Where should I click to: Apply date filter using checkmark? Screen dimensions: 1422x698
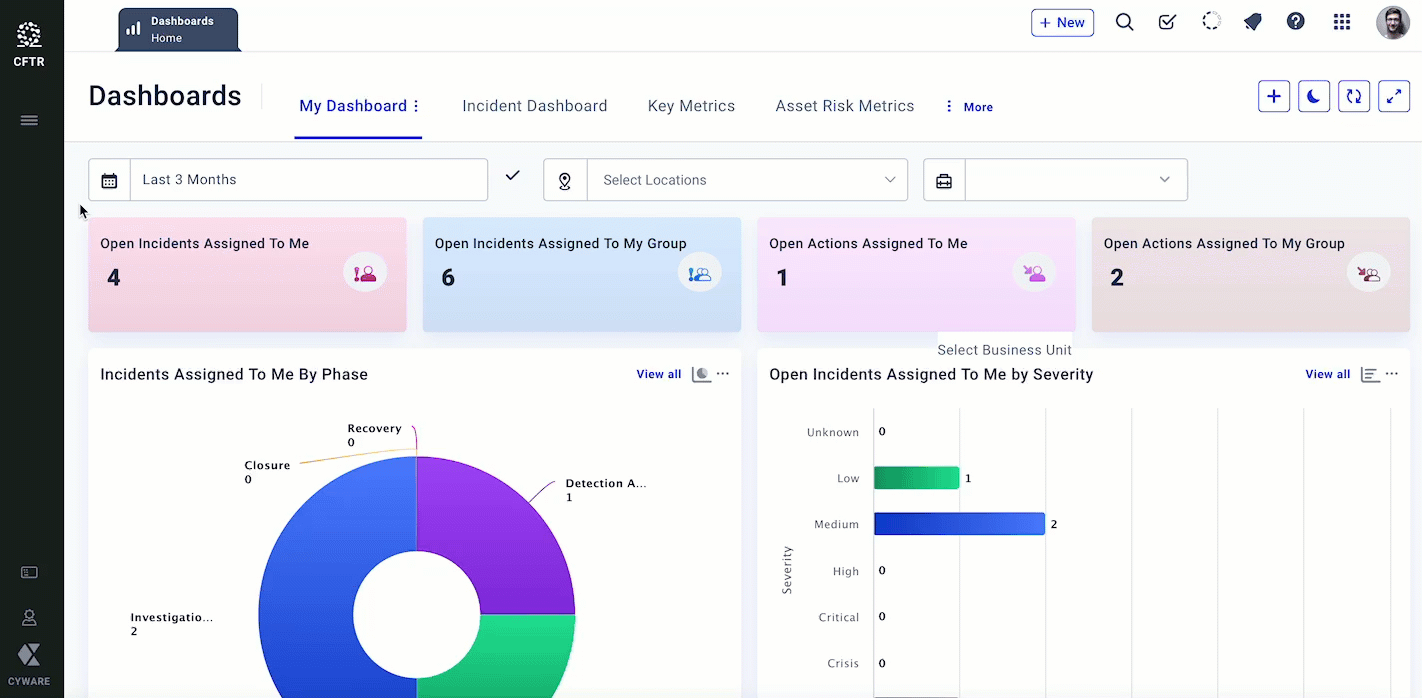[x=513, y=176]
